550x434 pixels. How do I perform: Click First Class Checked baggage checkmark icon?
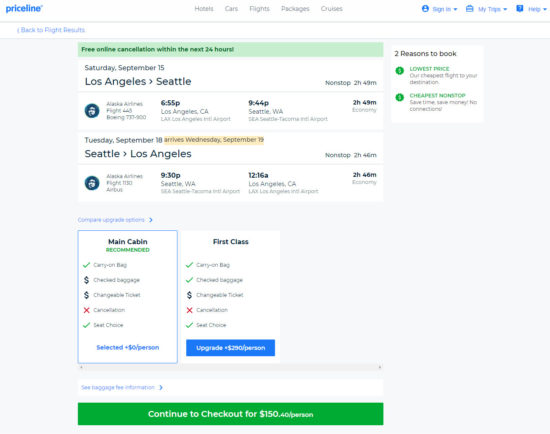click(x=189, y=280)
